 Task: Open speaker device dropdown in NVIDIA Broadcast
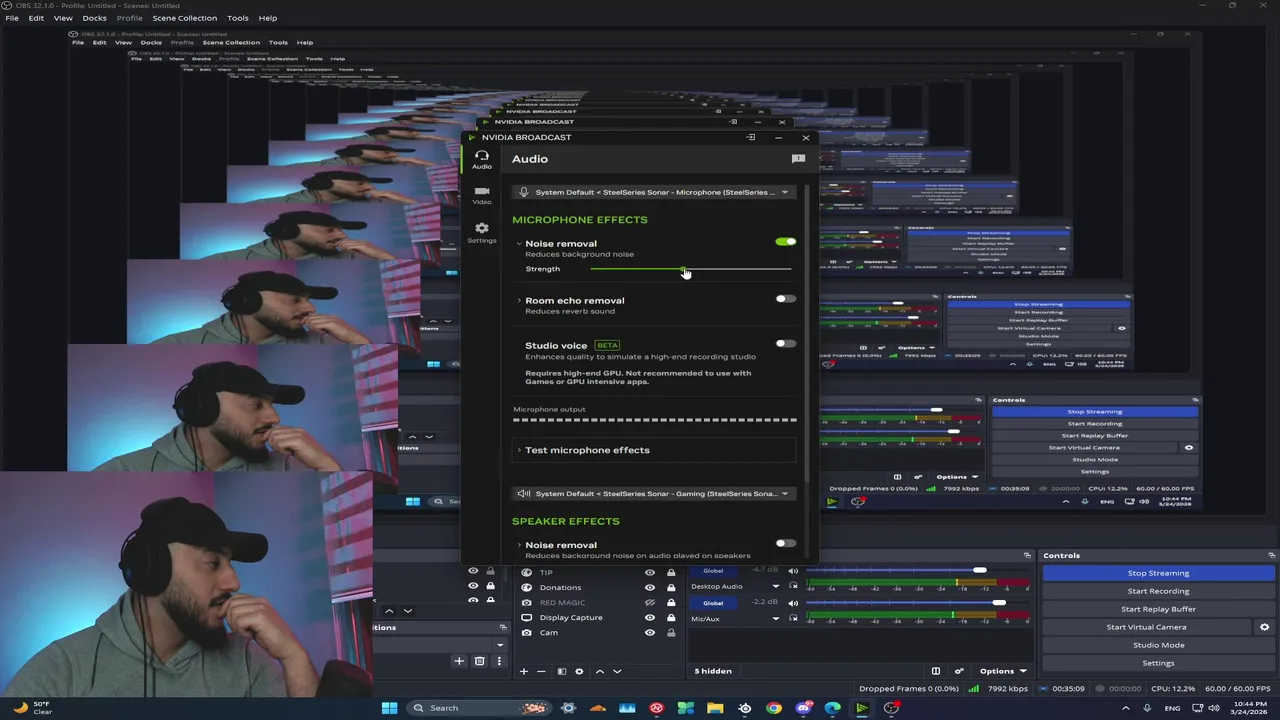[654, 493]
